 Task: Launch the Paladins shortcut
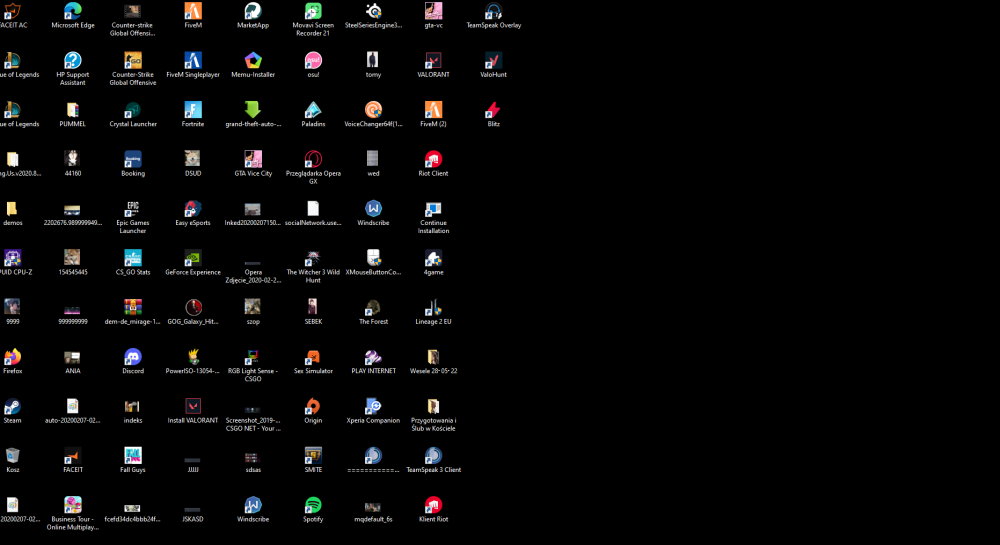[x=312, y=110]
